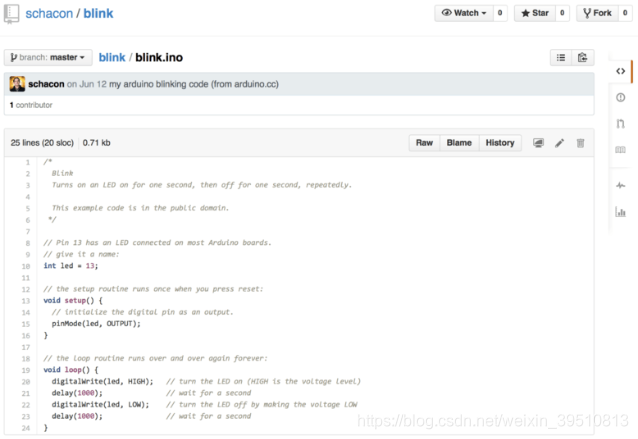Image resolution: width=638 pixels, height=439 pixels.
Task: Click the repository book icon beside schacon
Action: click(11, 13)
